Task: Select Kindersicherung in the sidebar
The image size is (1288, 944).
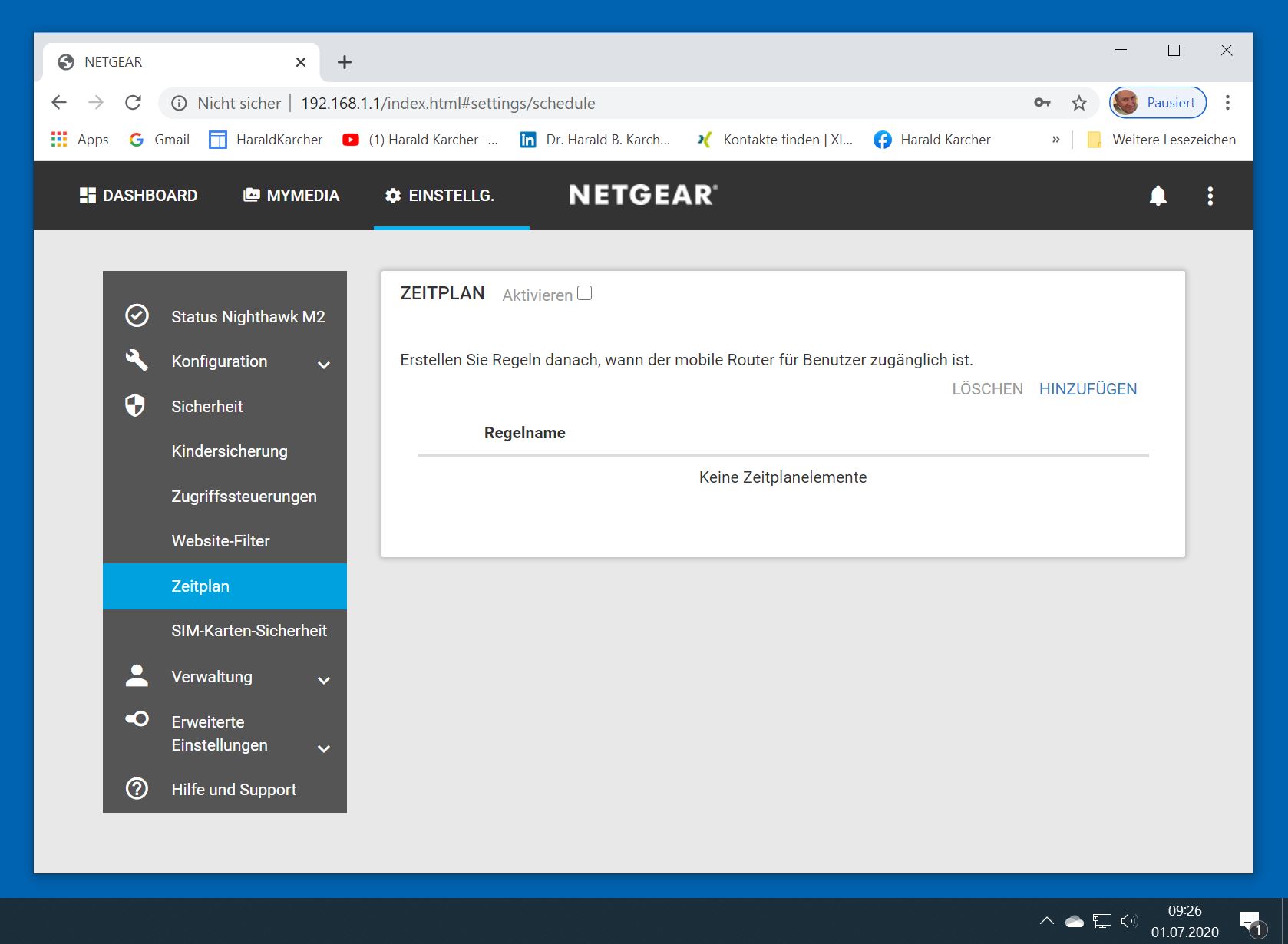Action: (230, 451)
